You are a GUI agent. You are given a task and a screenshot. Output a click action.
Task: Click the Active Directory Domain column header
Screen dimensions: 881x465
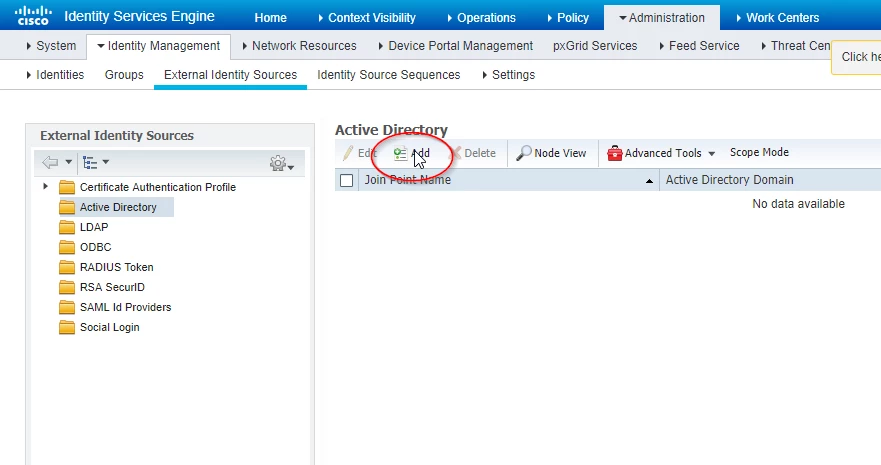(x=729, y=180)
